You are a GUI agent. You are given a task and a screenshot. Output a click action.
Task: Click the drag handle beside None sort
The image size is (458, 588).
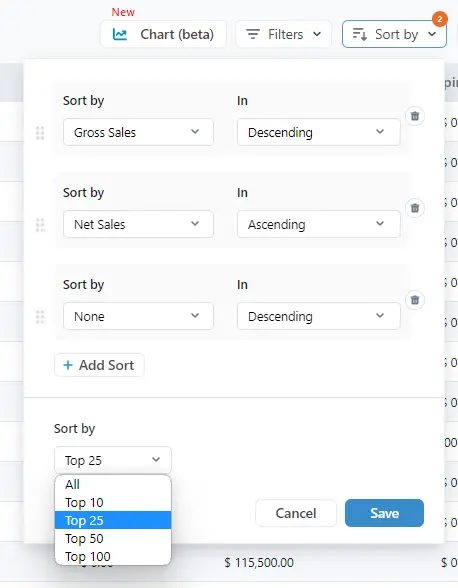pyautogui.click(x=40, y=317)
